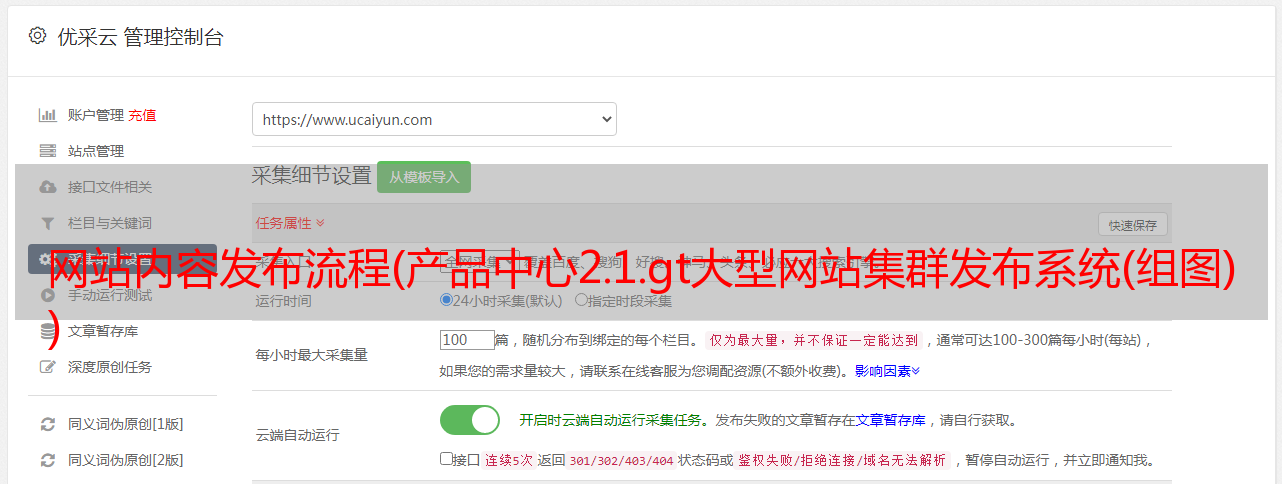Open the site URL dropdown https://www.ucaiyun.com
Screen dimensions: 1282x484
click(434, 119)
